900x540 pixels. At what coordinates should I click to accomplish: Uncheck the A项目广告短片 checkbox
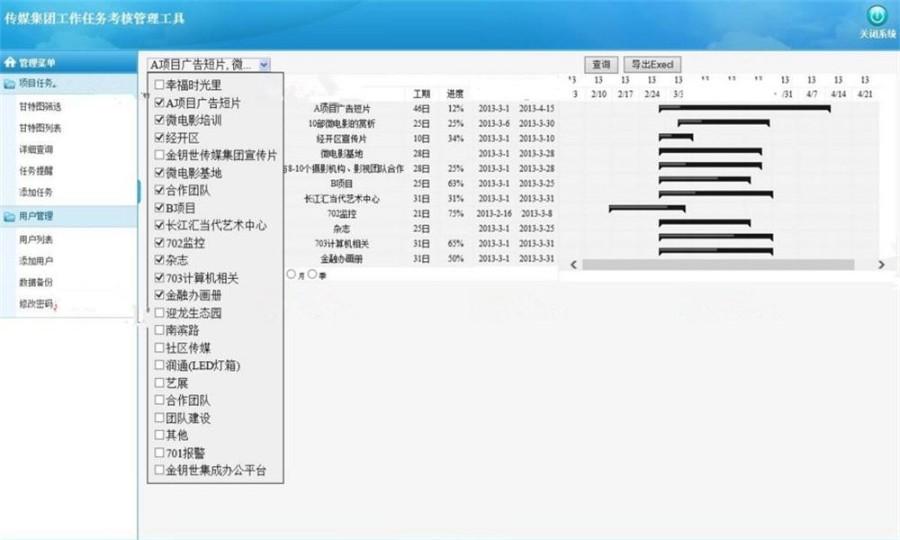[x=159, y=102]
